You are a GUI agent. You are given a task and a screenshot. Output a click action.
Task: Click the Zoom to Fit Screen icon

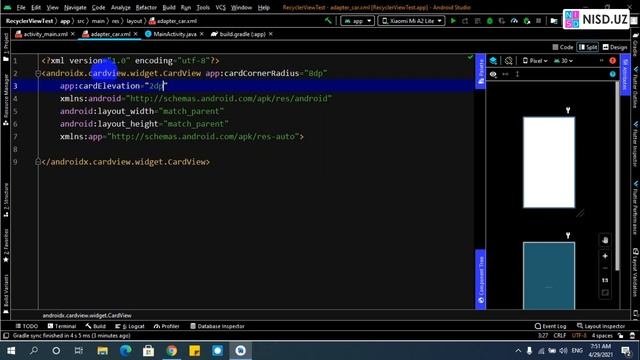(605, 293)
